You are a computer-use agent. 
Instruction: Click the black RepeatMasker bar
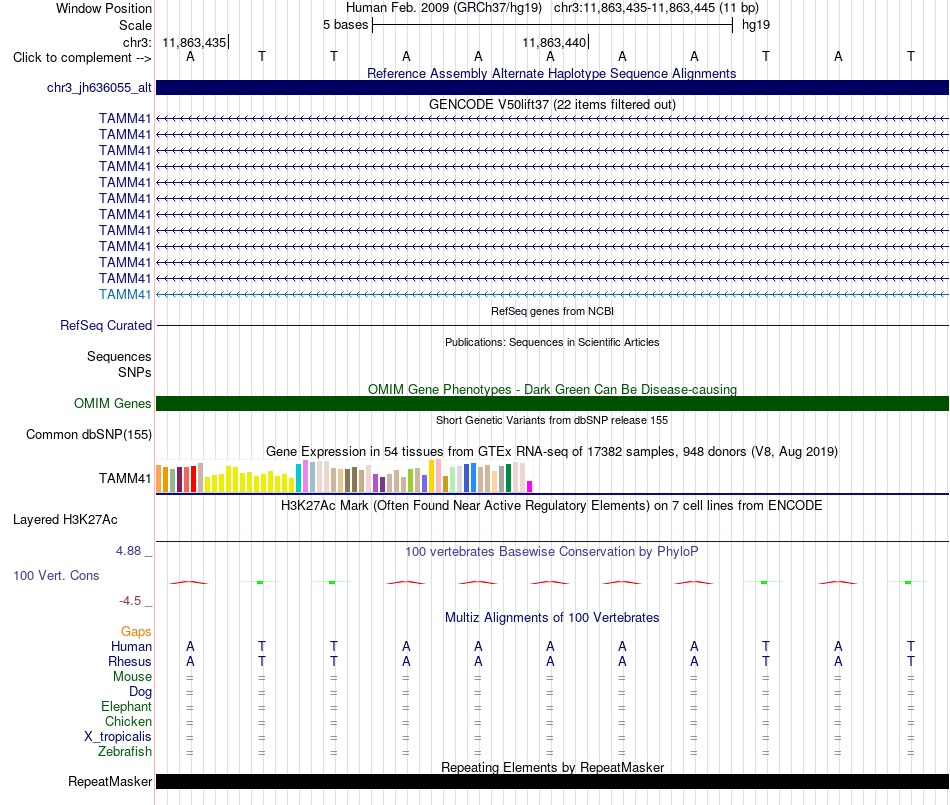pos(552,781)
